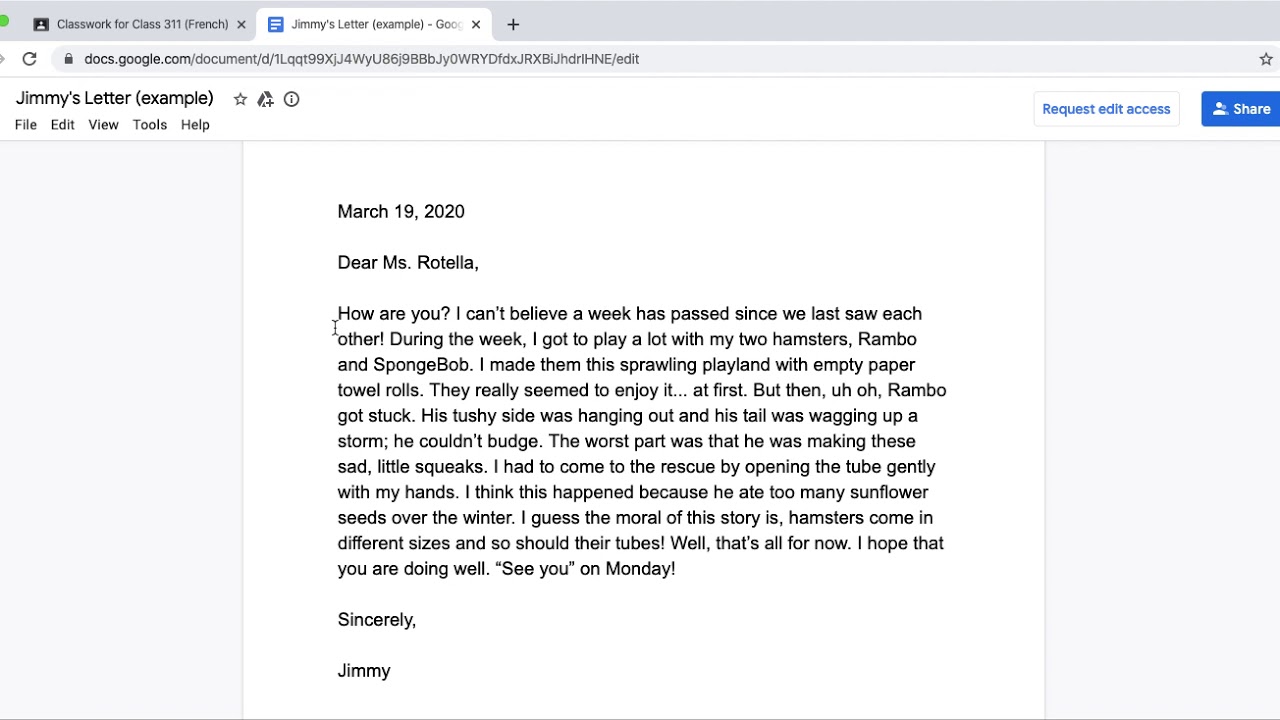
Task: Open the View menu
Action: pyautogui.click(x=103, y=125)
